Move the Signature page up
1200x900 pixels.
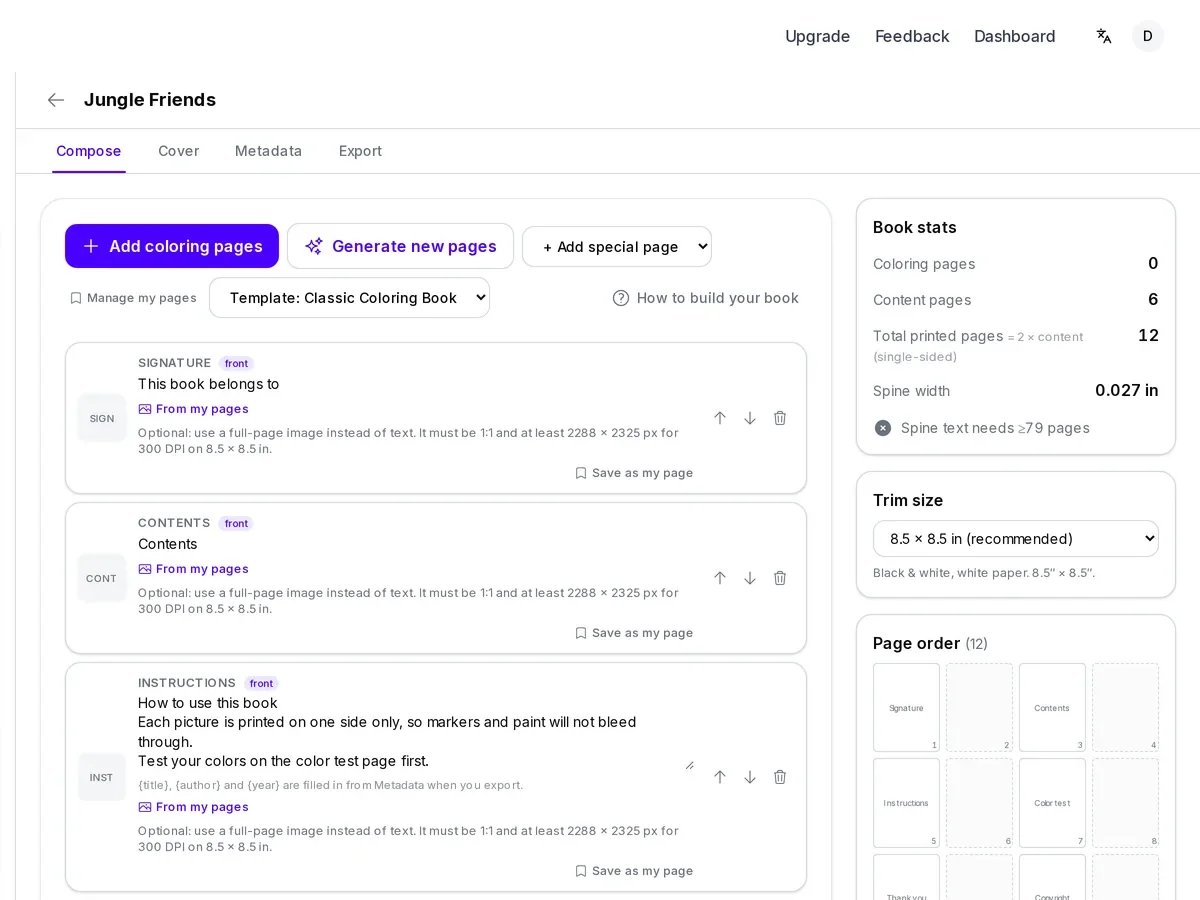point(720,418)
